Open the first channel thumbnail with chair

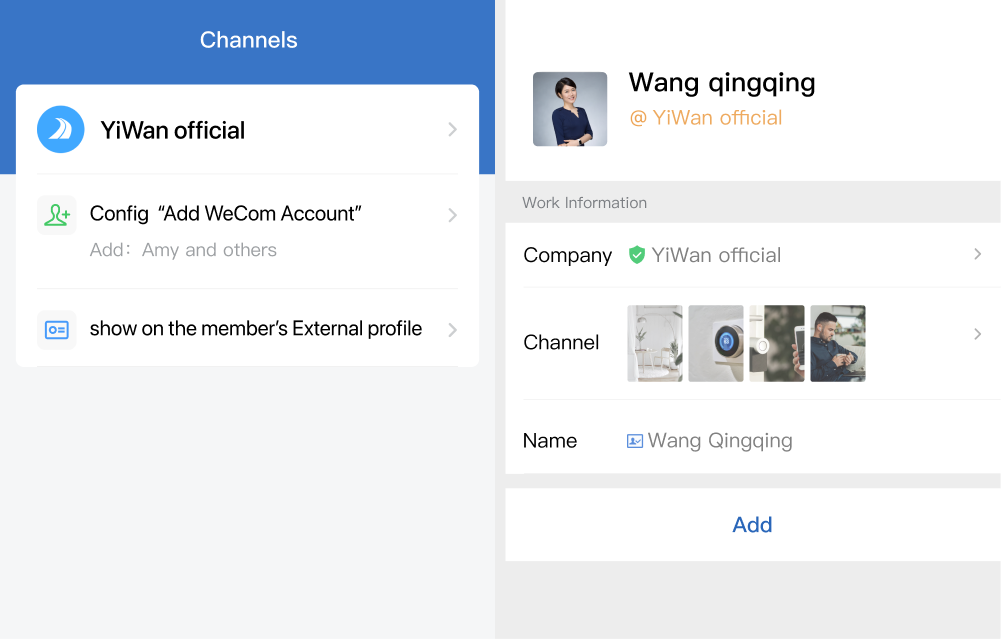pos(655,343)
